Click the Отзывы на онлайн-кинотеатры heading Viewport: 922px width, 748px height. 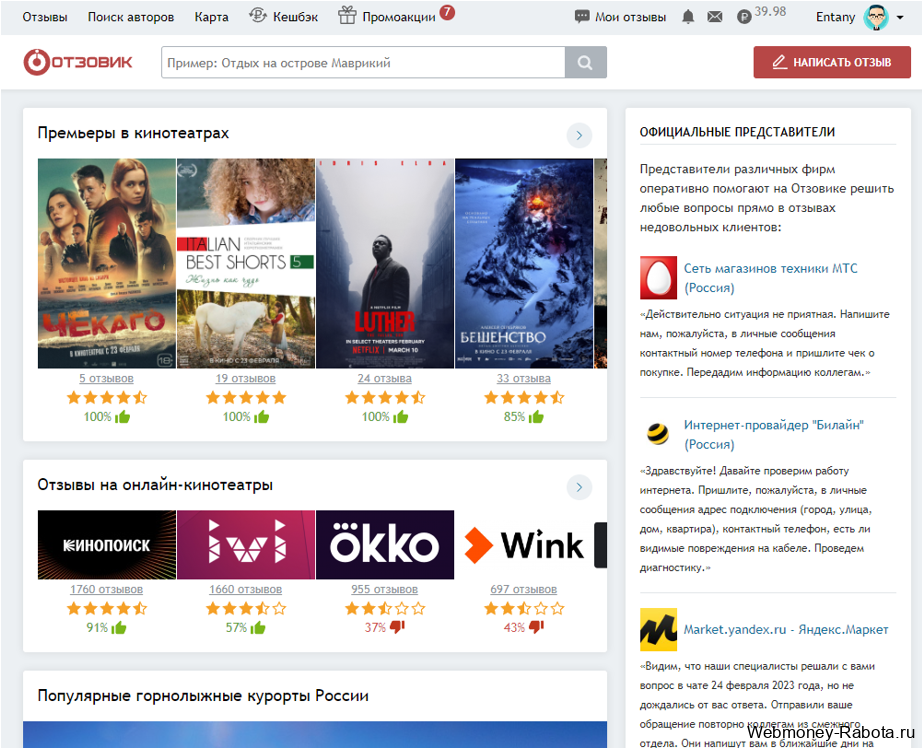(155, 485)
